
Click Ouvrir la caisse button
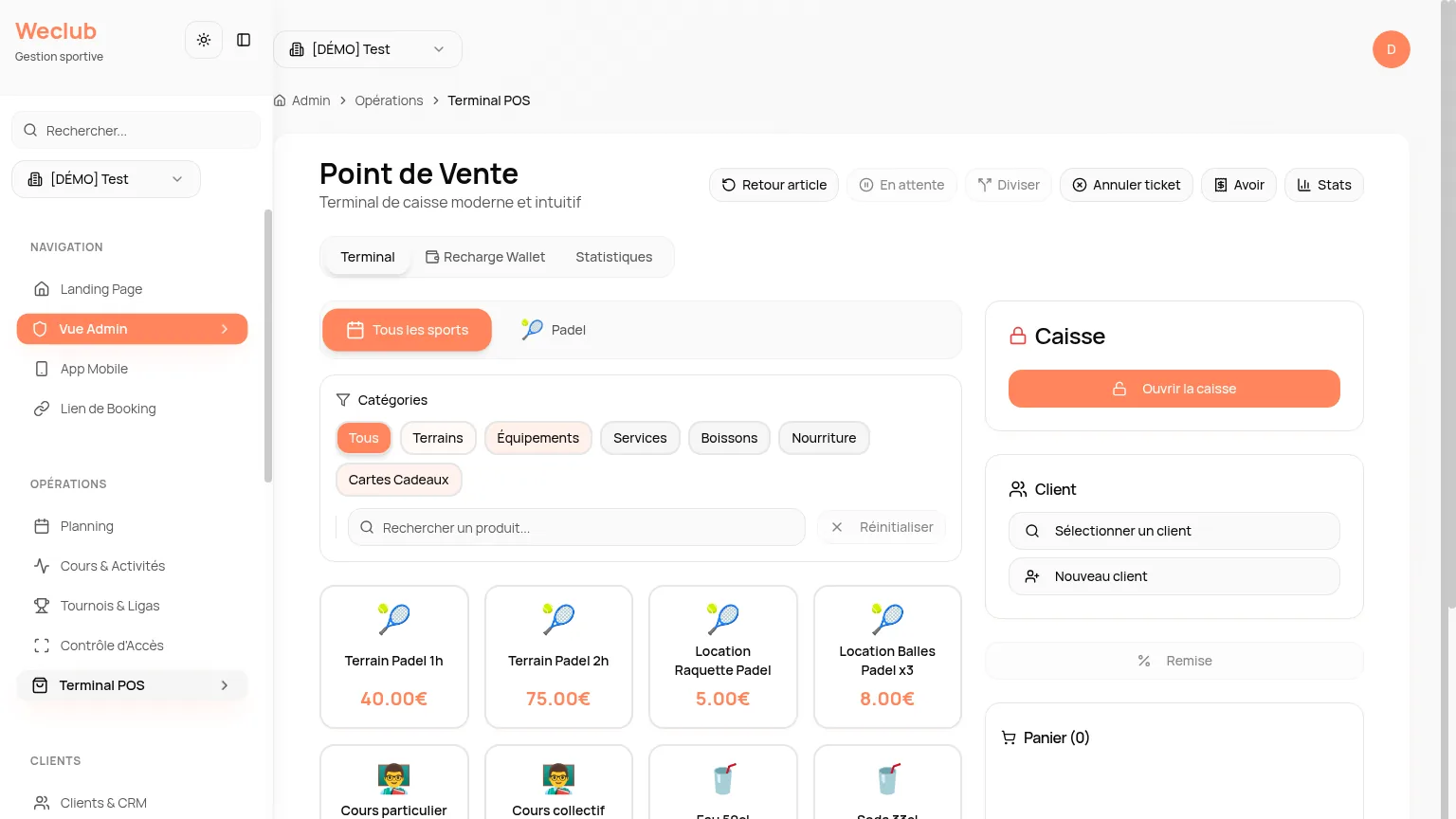[x=1174, y=389]
